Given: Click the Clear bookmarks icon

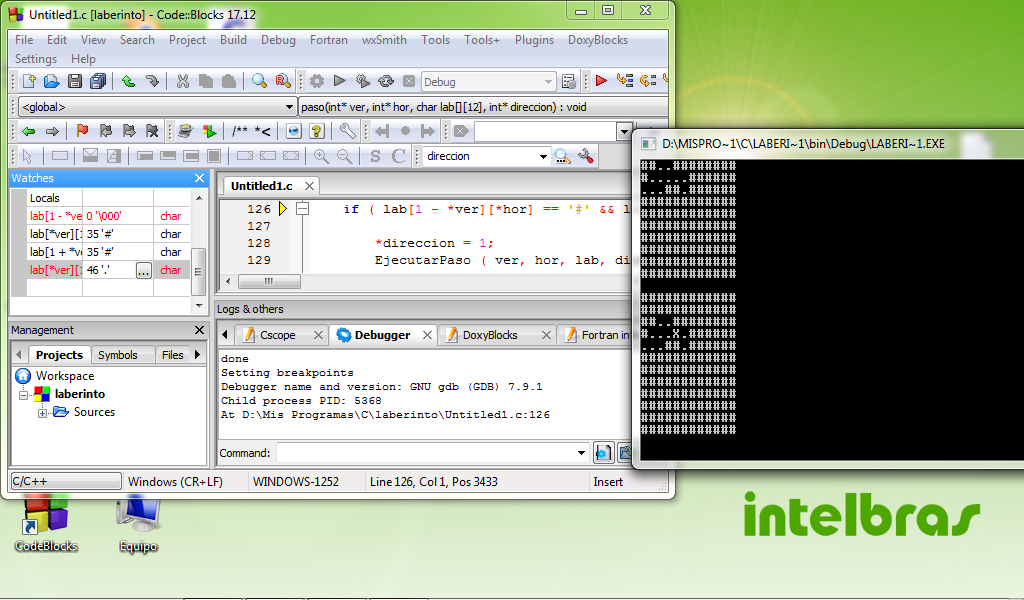Looking at the screenshot, I should 152,131.
